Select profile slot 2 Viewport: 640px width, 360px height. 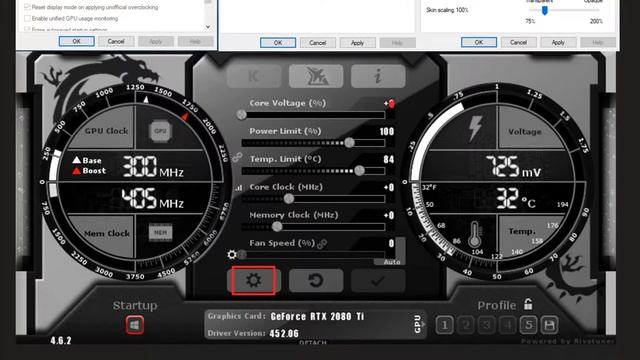pyautogui.click(x=466, y=325)
